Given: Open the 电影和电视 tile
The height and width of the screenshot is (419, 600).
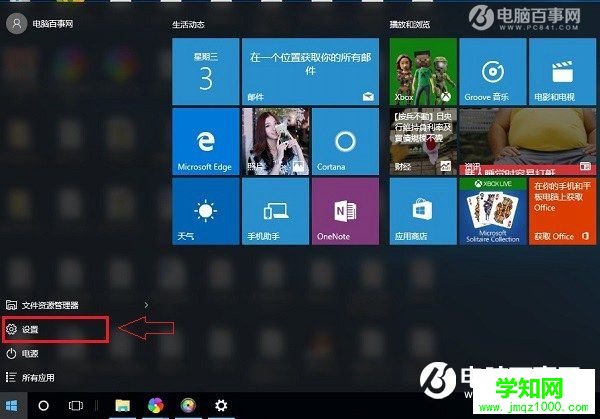Looking at the screenshot, I should [562, 72].
